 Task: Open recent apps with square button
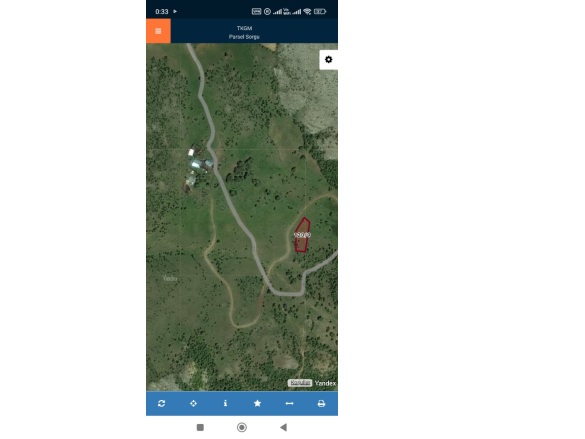coord(200,427)
